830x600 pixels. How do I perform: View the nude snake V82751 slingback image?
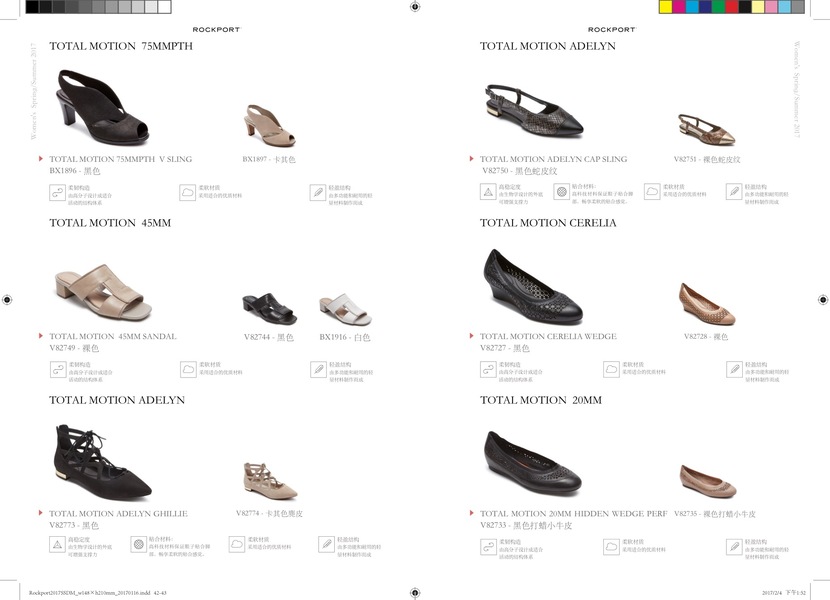(x=707, y=130)
